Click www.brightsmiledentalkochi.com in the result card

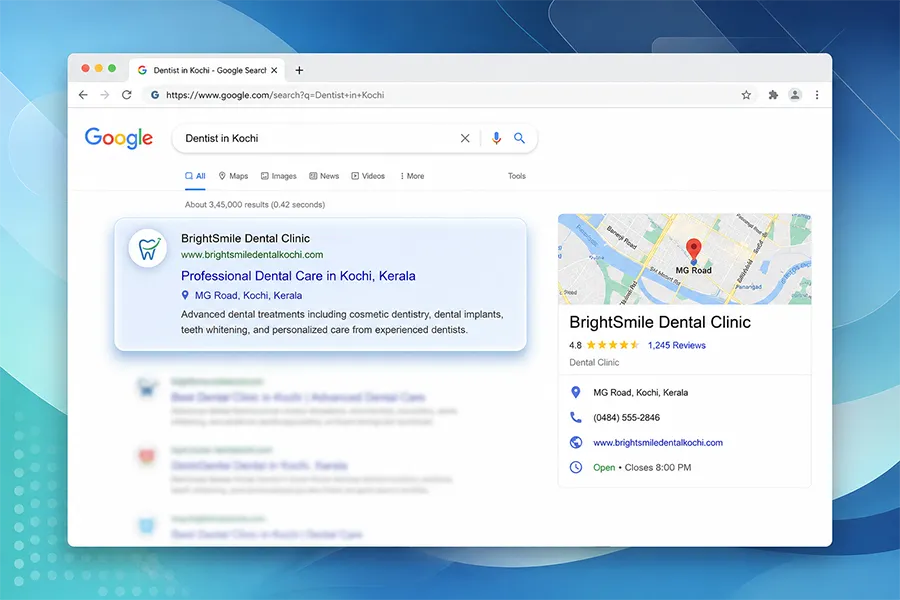[x=252, y=254]
